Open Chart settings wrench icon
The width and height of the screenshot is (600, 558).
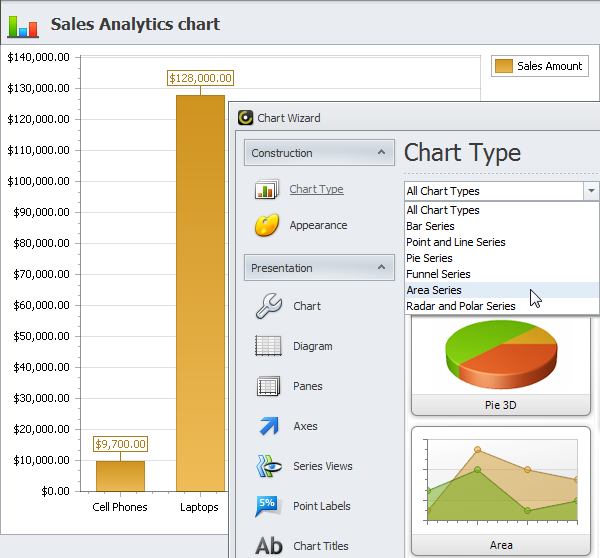click(x=268, y=306)
